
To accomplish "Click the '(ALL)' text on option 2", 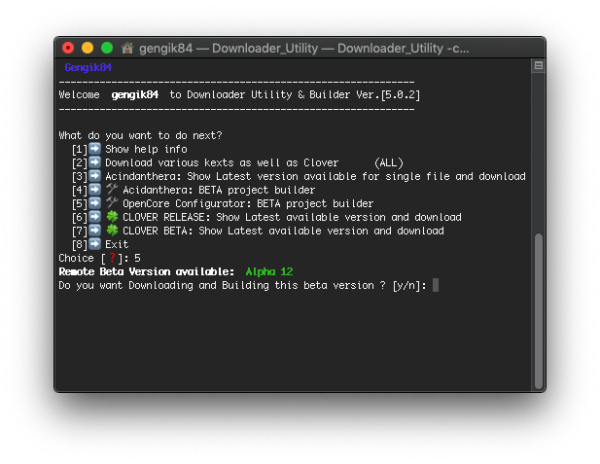I will click(388, 163).
